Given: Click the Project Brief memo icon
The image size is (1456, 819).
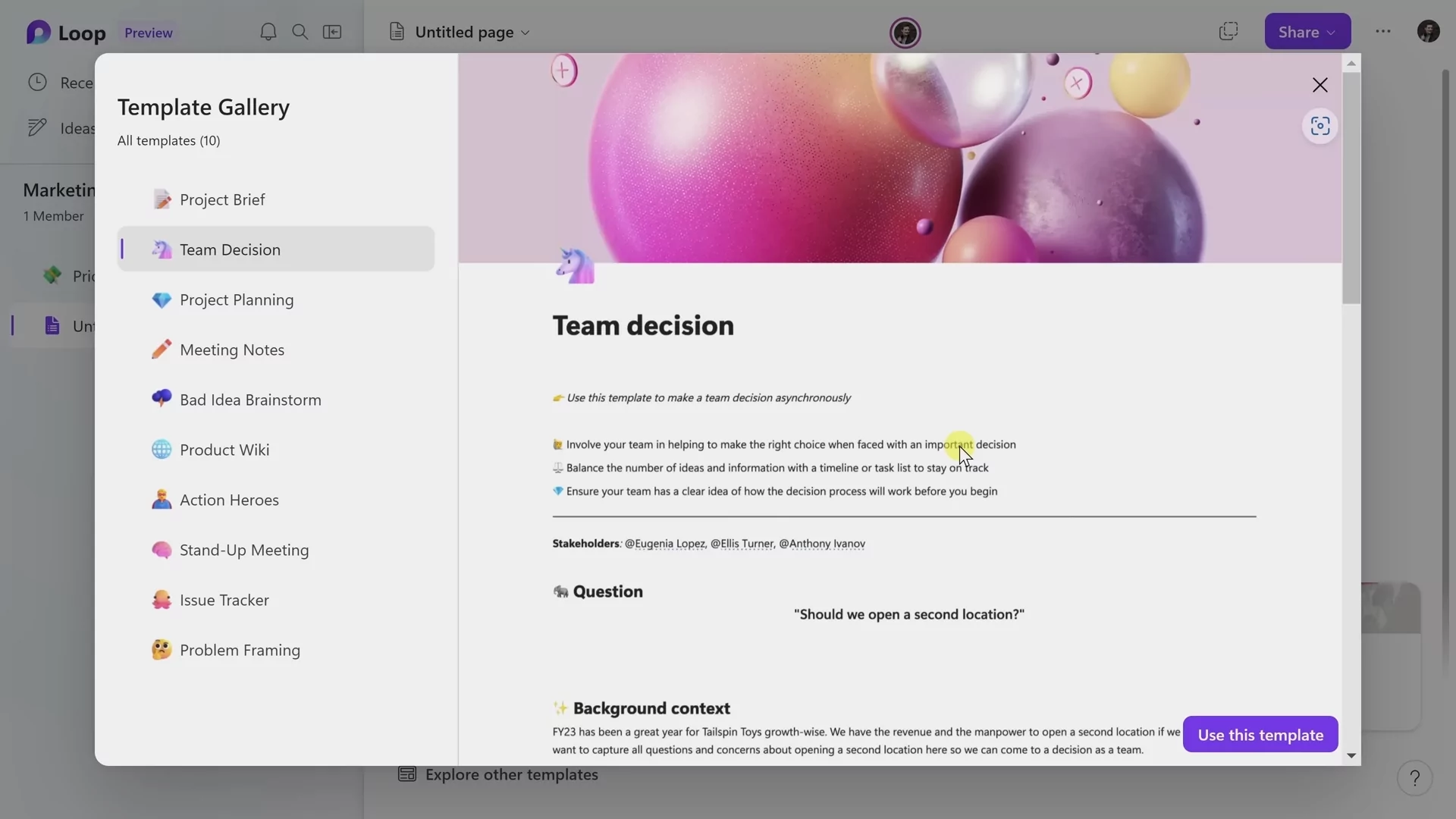Looking at the screenshot, I should (162, 199).
